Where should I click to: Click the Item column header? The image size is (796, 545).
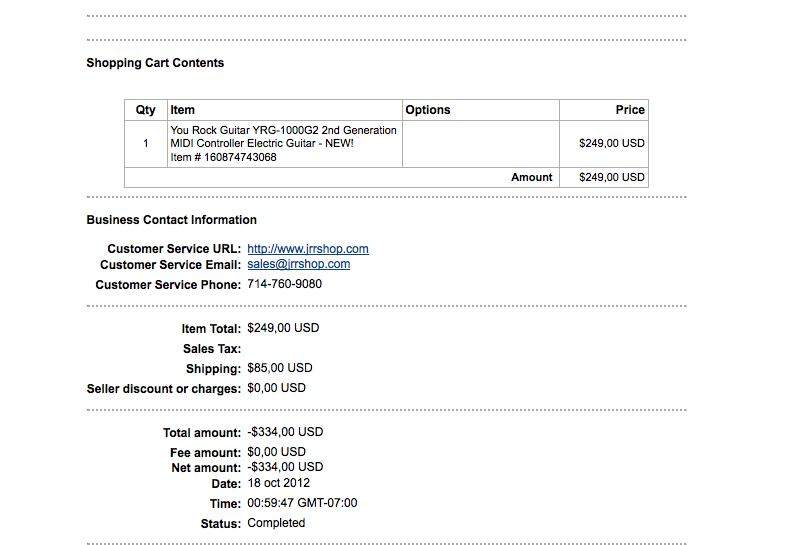182,110
